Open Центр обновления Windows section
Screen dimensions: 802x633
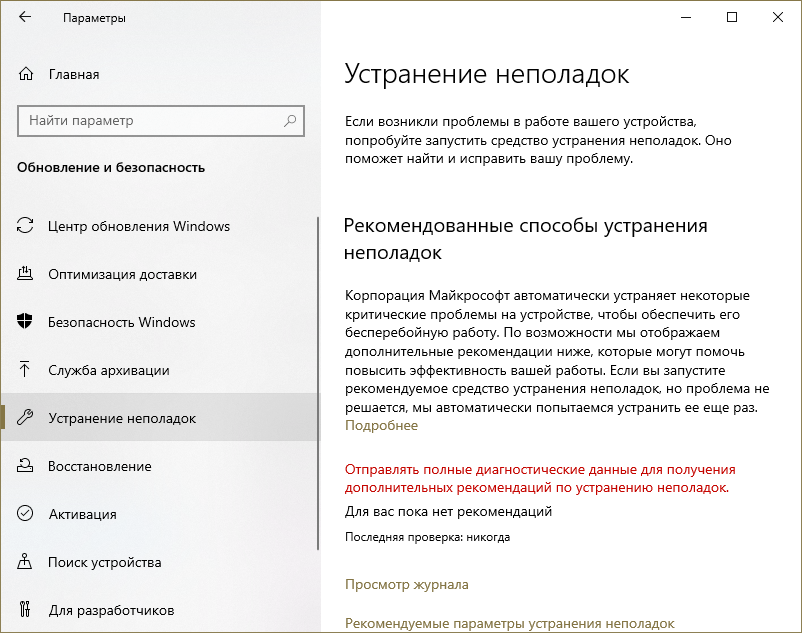(x=139, y=226)
